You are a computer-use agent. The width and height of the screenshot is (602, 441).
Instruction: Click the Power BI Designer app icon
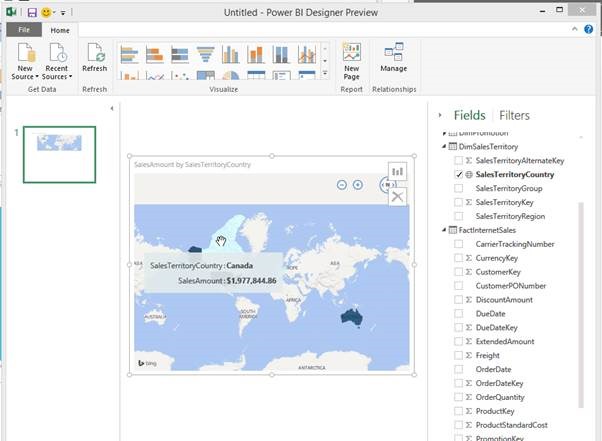pyautogui.click(x=11, y=12)
